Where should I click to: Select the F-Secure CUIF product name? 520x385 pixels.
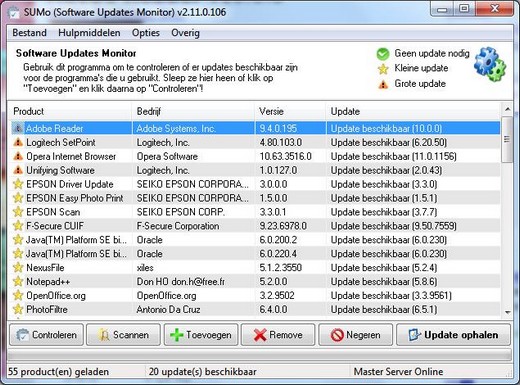55,226
